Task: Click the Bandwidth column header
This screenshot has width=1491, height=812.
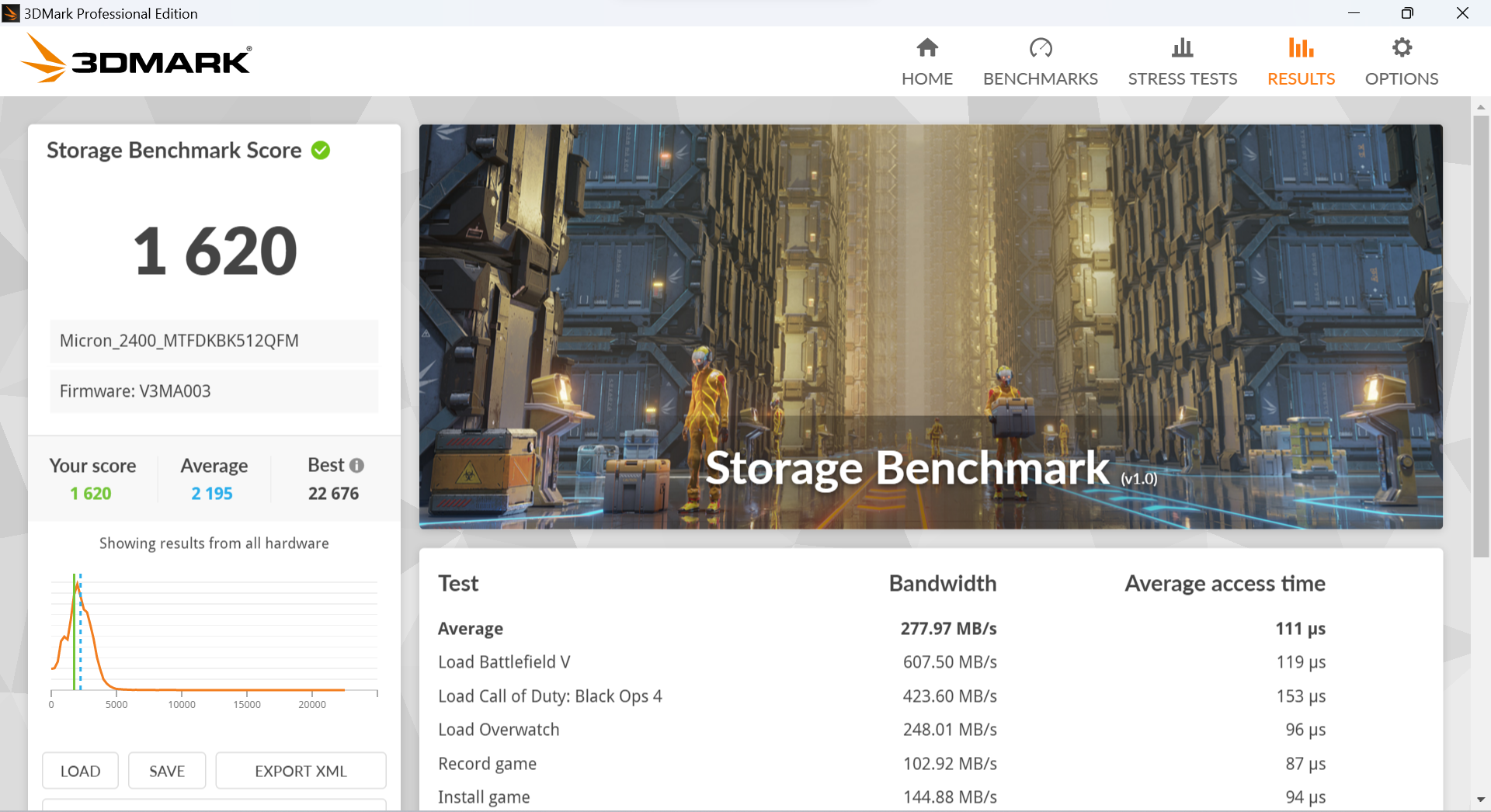Action: 943,584
